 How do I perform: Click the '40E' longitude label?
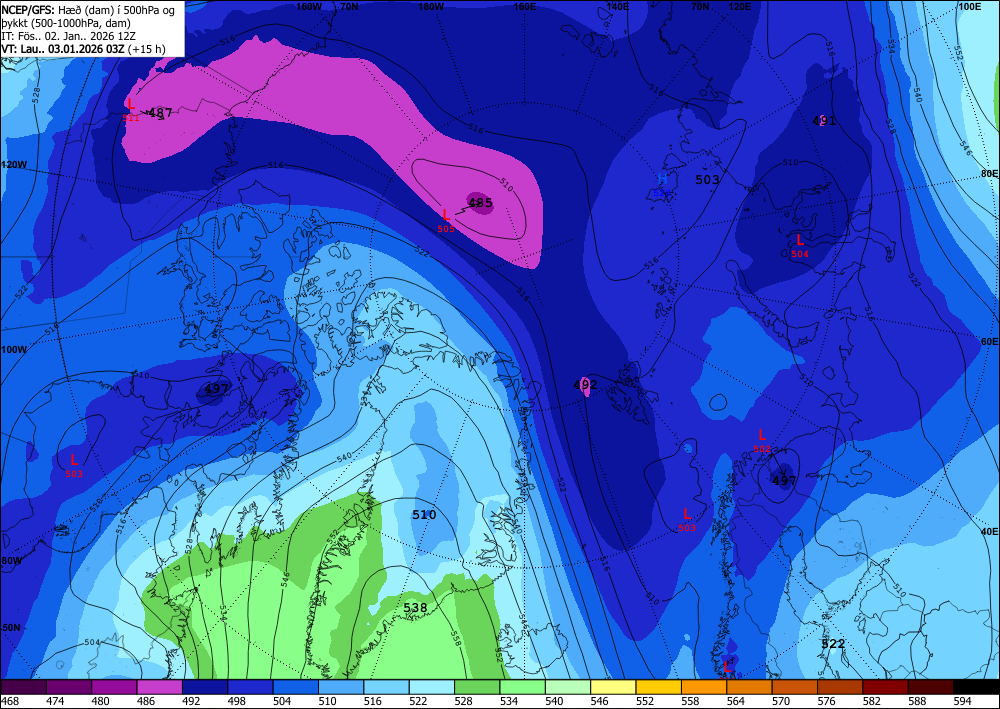(x=989, y=531)
